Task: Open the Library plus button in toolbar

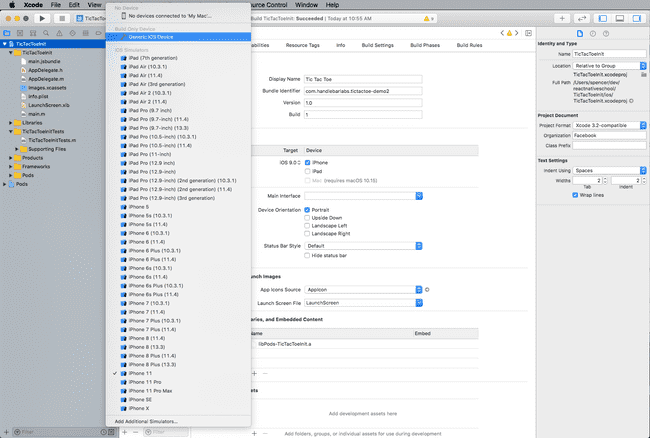Action: 562,18
